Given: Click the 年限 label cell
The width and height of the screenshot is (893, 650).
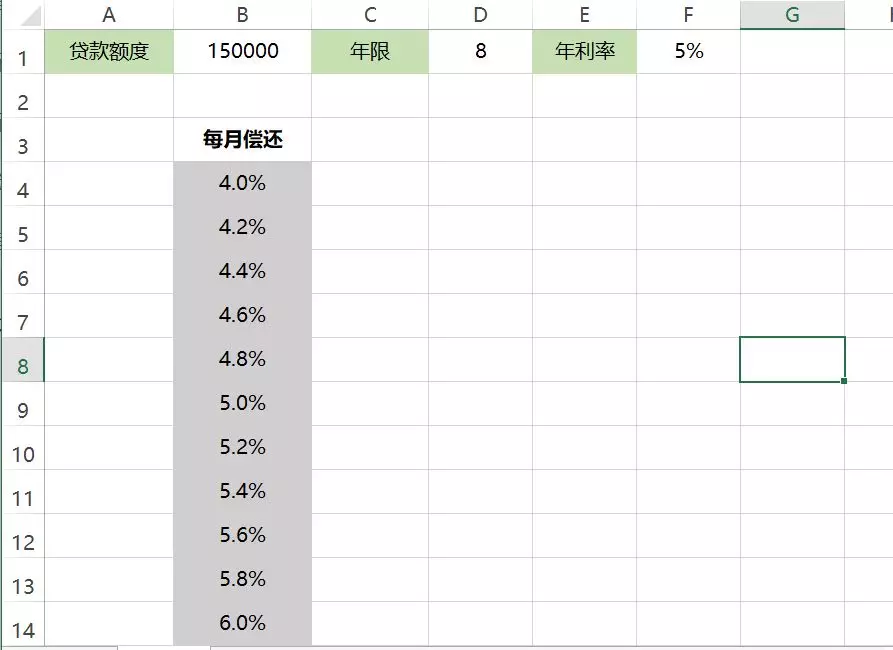Looking at the screenshot, I should [x=370, y=51].
